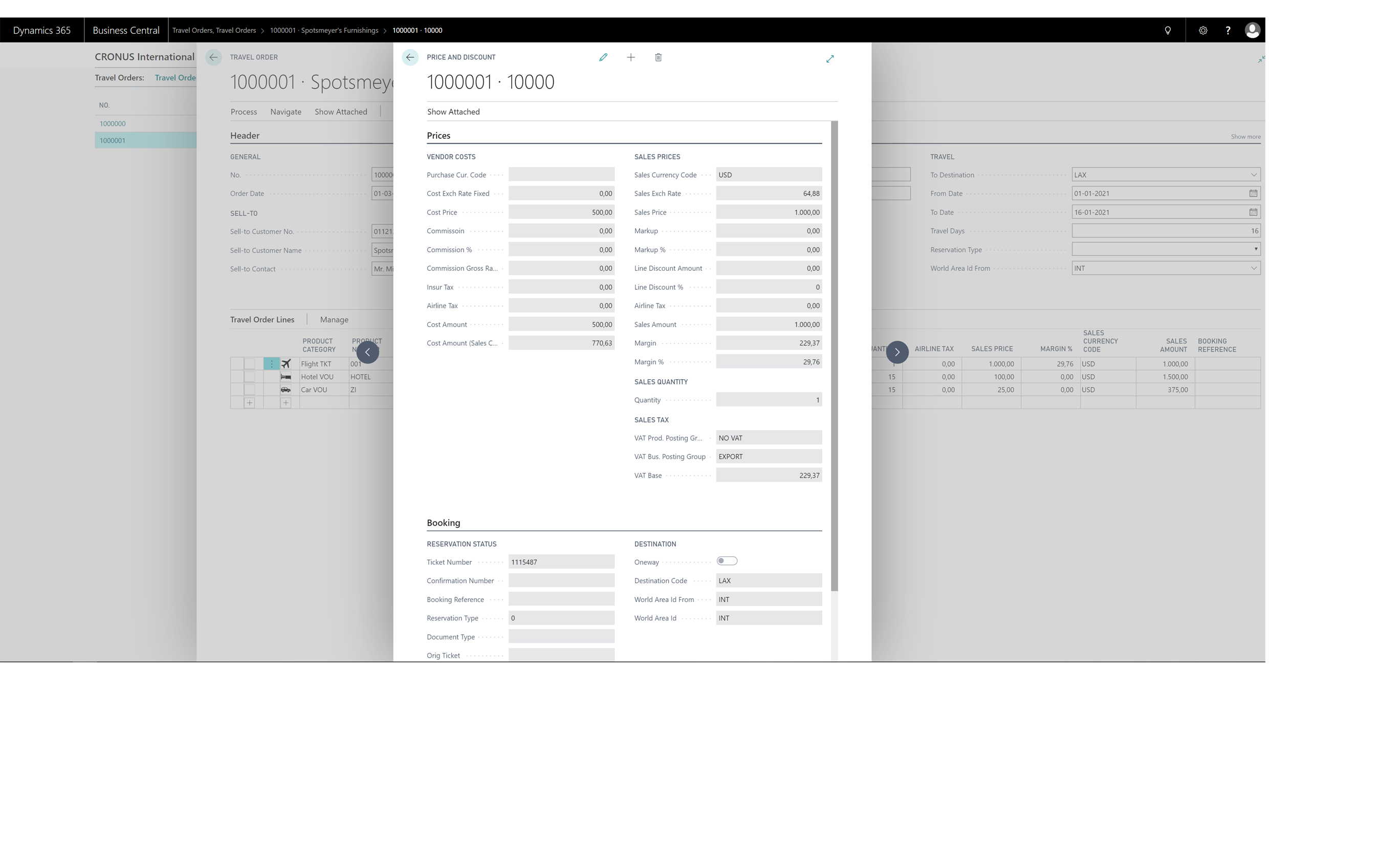Click the back arrow on Price and Discount page
Image resolution: width=1400 pixels, height=842 pixels.
pos(410,57)
